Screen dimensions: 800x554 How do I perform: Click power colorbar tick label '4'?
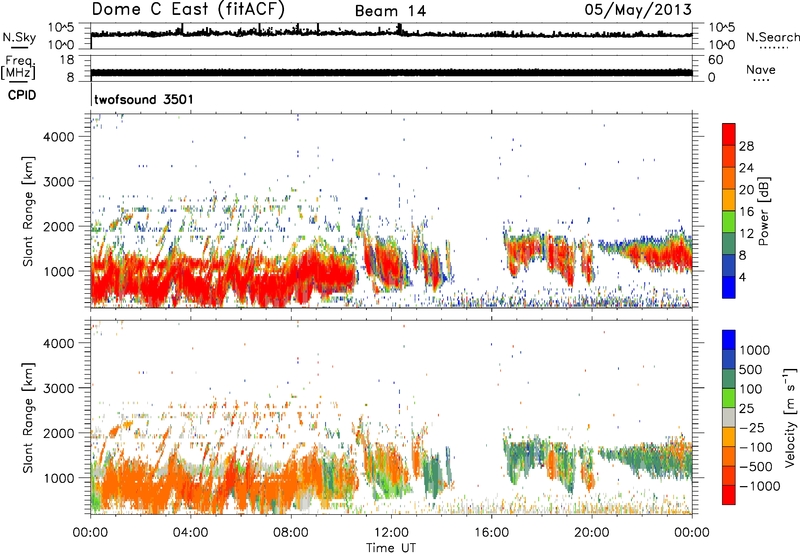point(743,277)
